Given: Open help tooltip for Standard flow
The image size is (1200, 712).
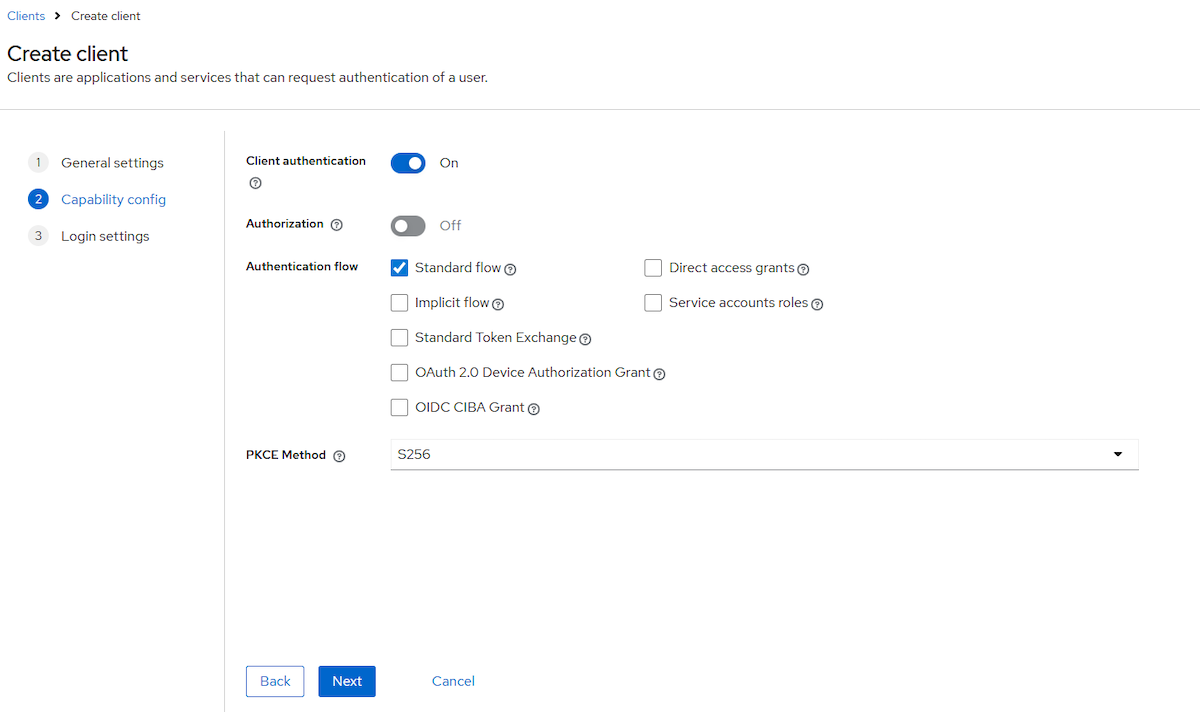Looking at the screenshot, I should 510,269.
